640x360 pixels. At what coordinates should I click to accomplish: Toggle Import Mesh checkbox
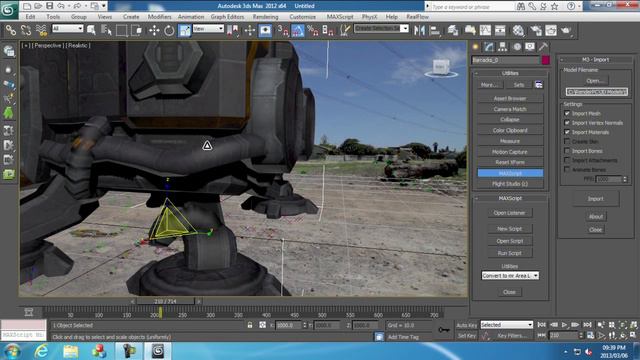coord(567,113)
